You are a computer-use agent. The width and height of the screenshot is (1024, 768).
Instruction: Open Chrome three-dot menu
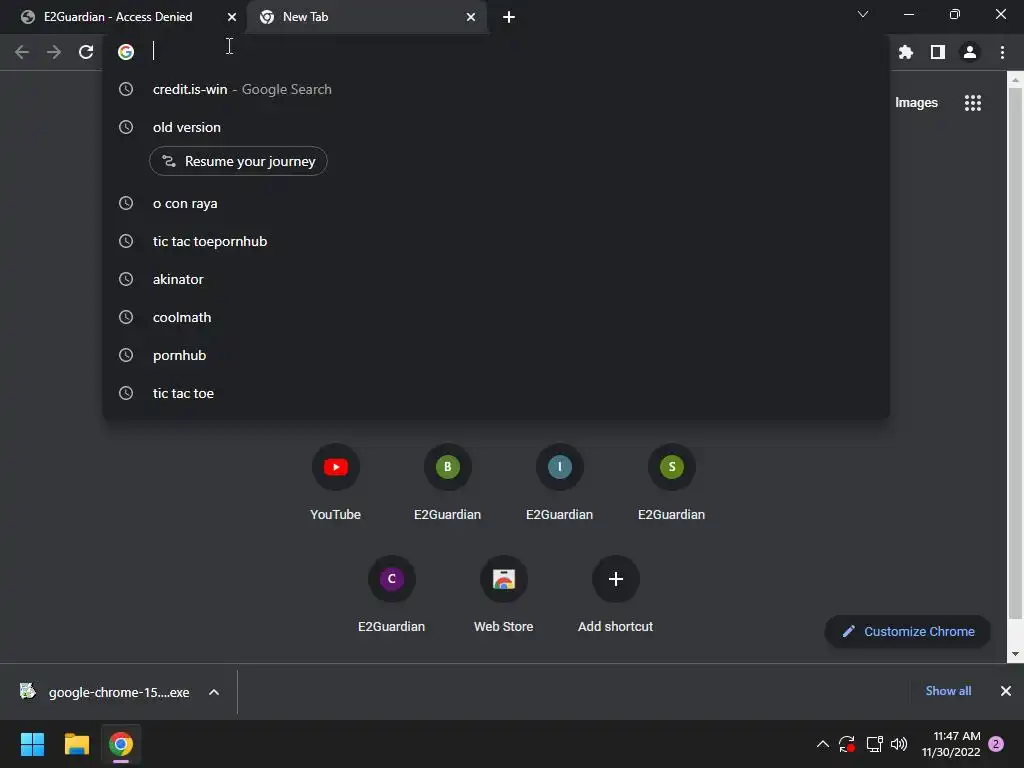point(1002,52)
